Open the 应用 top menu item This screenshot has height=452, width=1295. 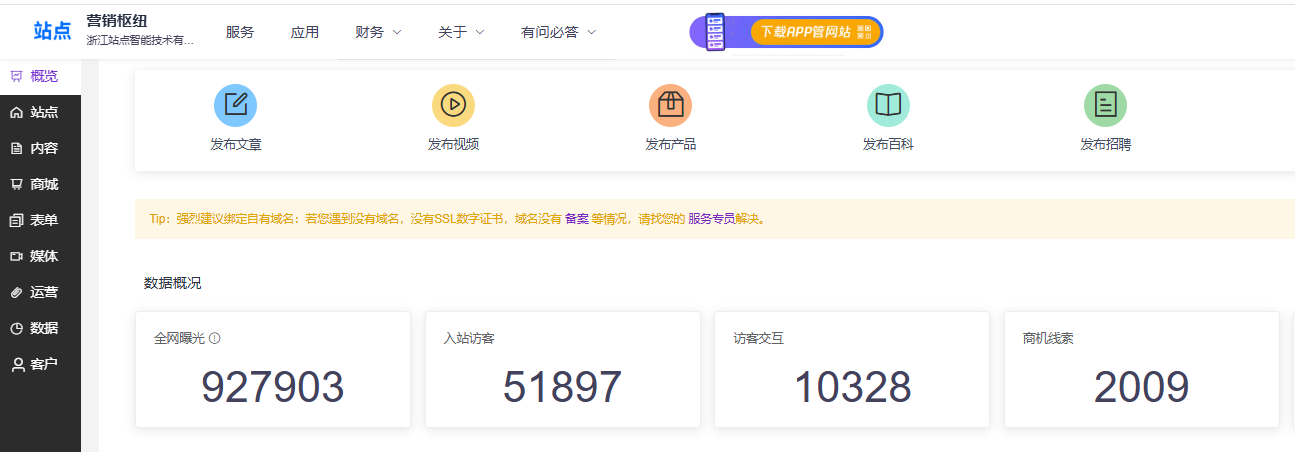click(x=305, y=32)
